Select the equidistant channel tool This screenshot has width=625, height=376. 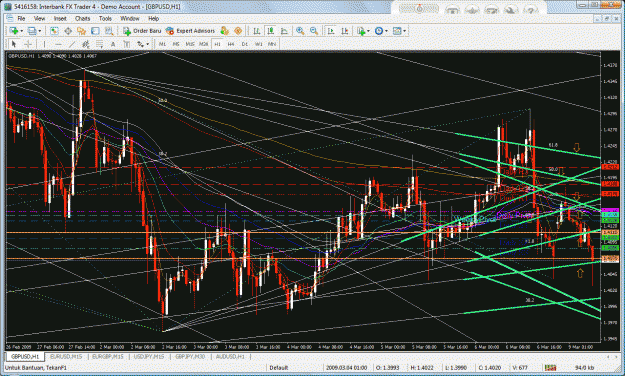pyautogui.click(x=85, y=44)
